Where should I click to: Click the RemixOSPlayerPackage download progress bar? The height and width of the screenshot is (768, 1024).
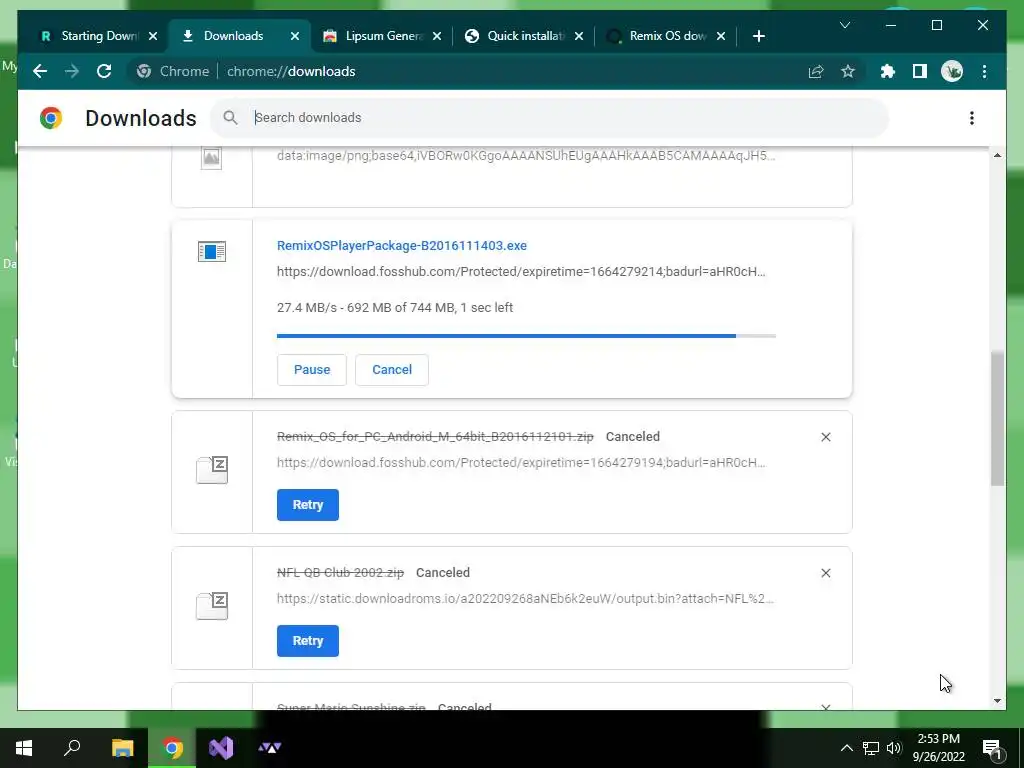526,336
